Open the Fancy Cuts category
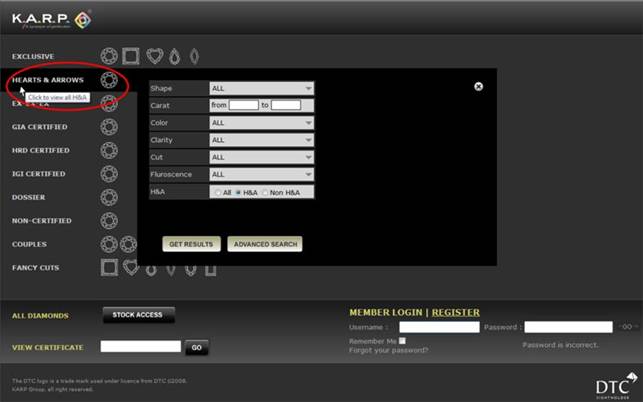This screenshot has width=643, height=402. click(x=36, y=268)
